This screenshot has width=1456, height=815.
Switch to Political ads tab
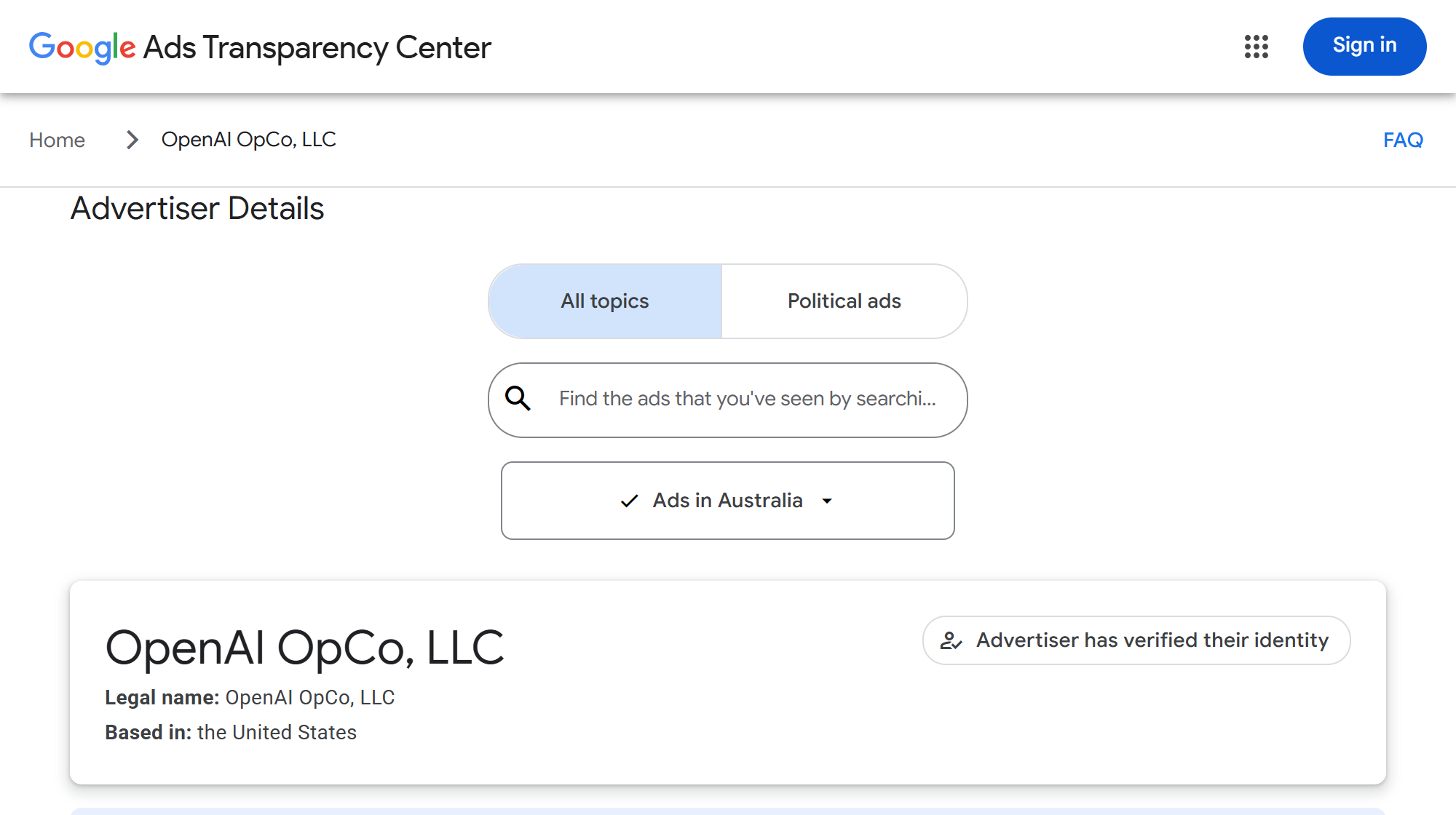844,301
